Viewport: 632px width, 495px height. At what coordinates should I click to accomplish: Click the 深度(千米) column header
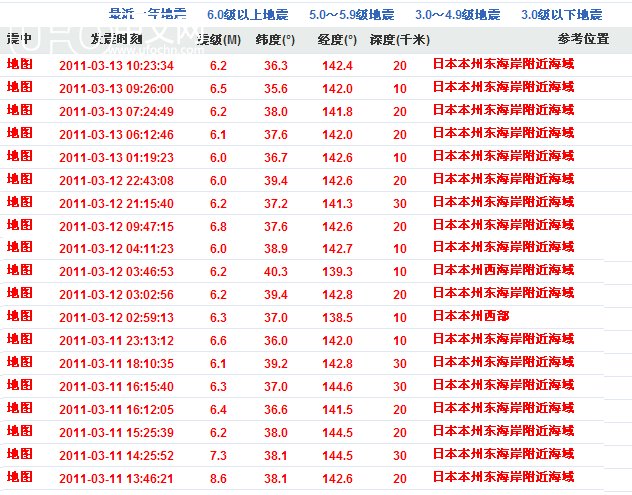click(x=399, y=40)
